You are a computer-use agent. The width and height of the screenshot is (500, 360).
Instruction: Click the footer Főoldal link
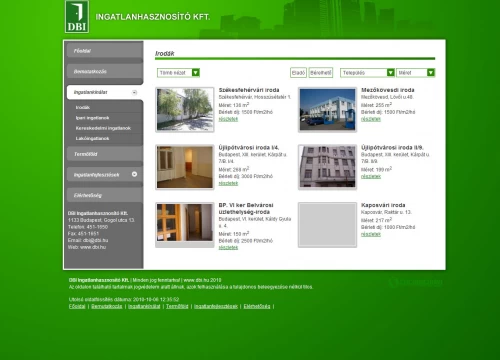click(x=77, y=306)
